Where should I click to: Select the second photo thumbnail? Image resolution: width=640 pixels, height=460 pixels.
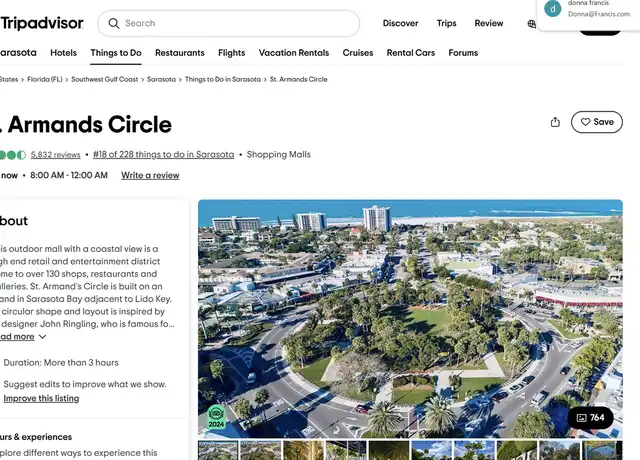pos(261,450)
